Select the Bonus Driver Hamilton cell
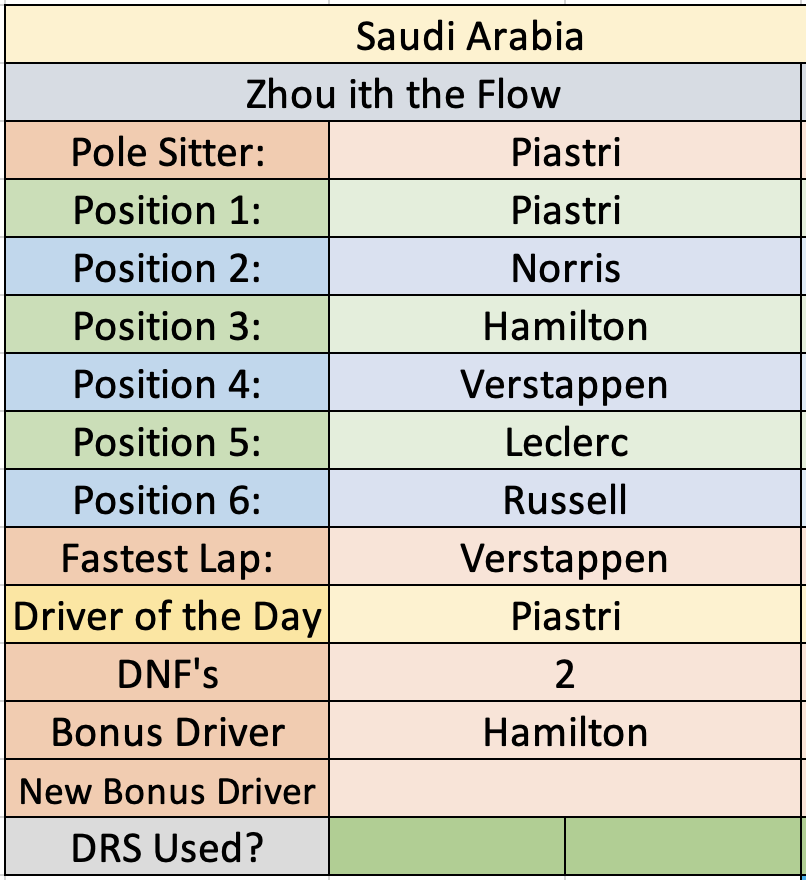The width and height of the screenshot is (806, 880). (565, 731)
